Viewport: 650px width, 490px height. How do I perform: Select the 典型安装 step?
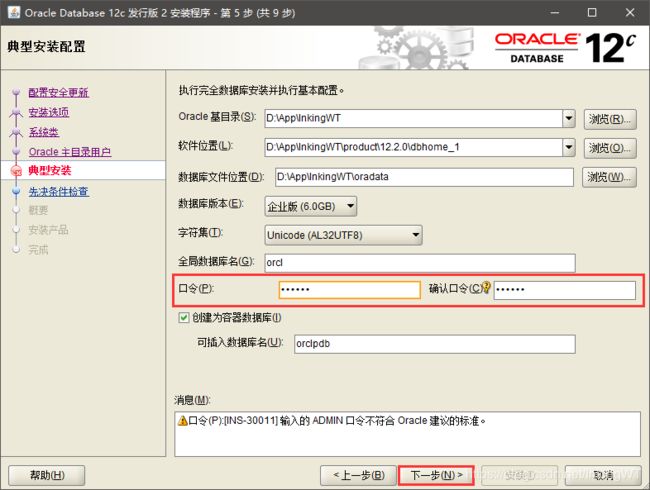(x=50, y=170)
